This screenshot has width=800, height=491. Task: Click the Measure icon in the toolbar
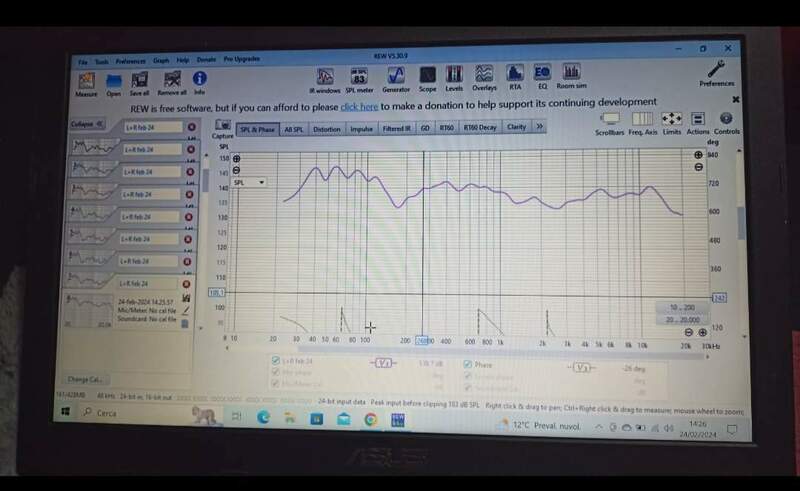86,80
